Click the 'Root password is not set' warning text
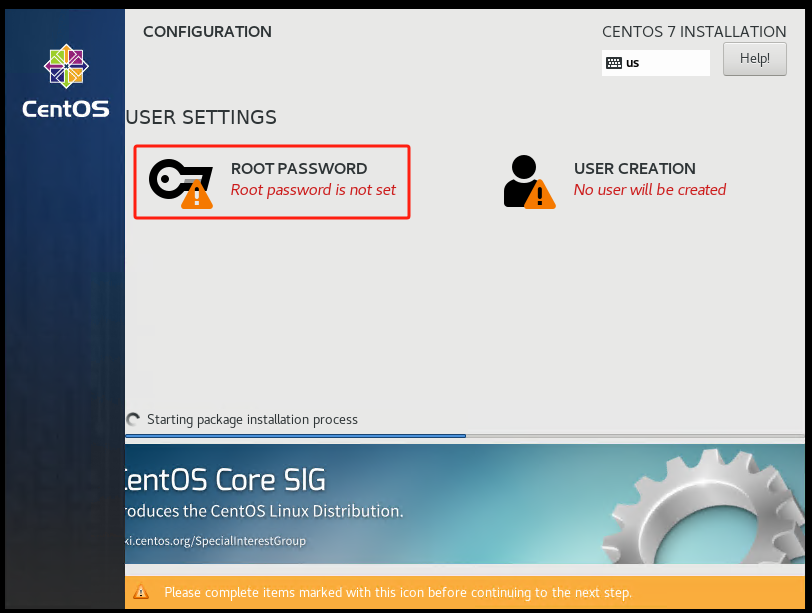Viewport: 812px width, 613px height. [313, 190]
